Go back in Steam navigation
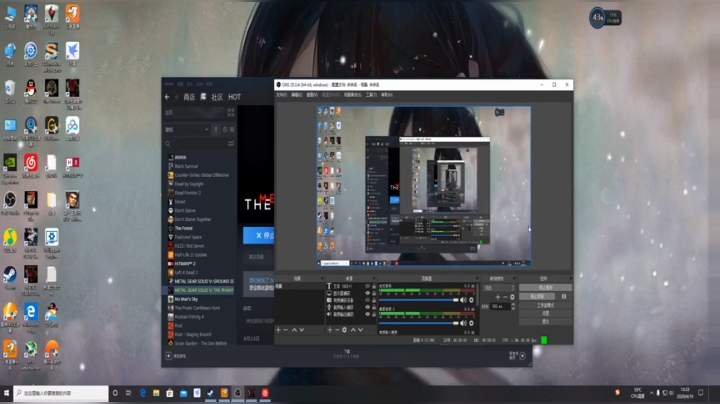 (x=167, y=97)
